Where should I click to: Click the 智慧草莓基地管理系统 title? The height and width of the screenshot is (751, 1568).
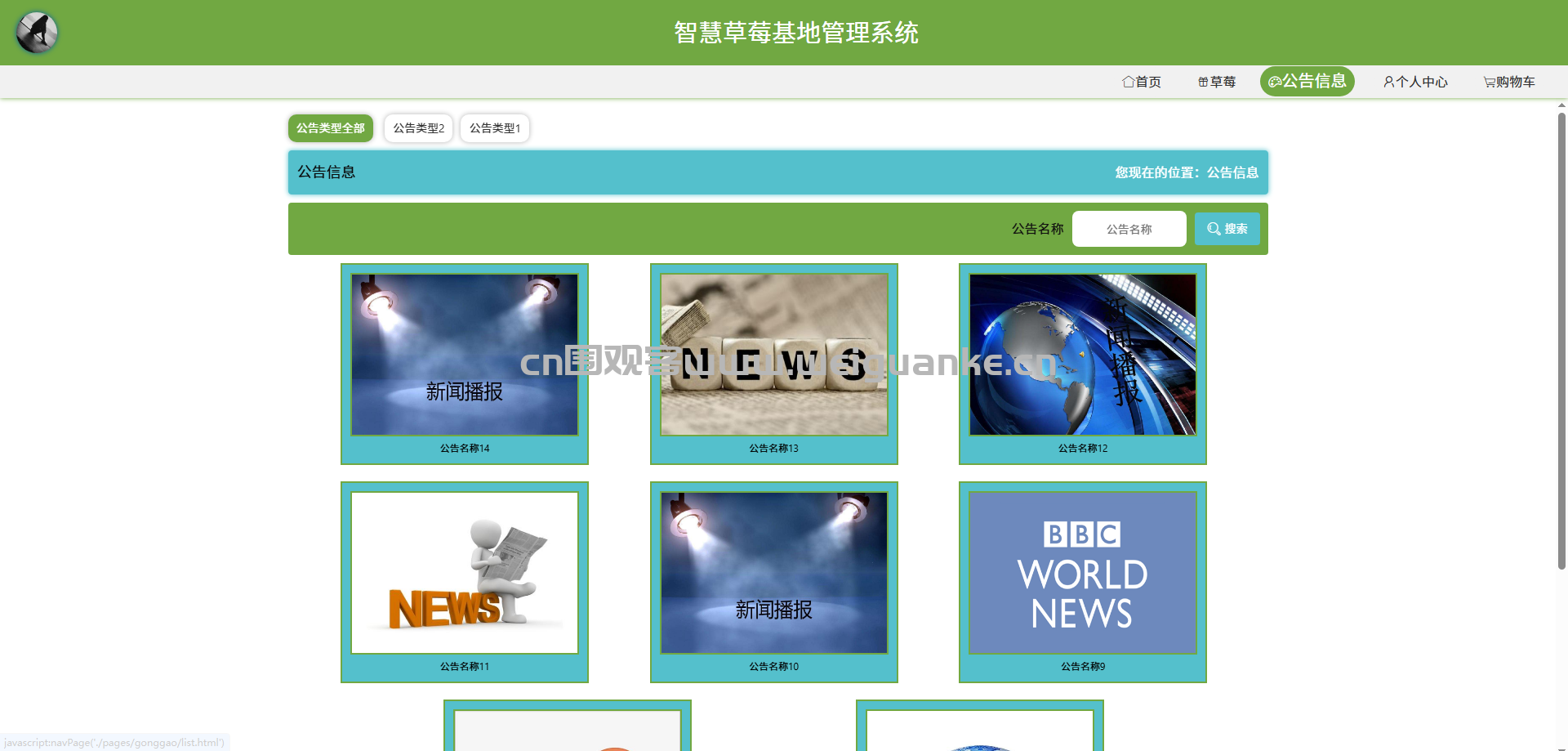point(796,33)
